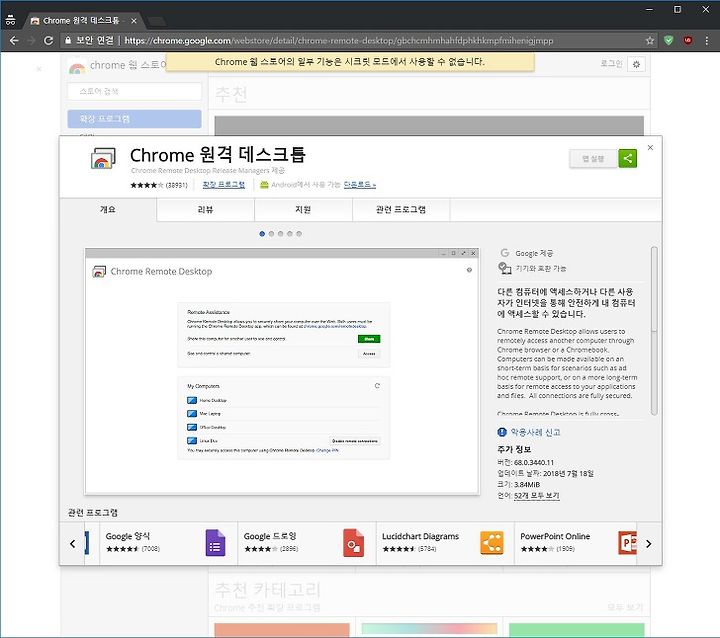Go back using the browser back arrow
This screenshot has width=720, height=638.
(14, 40)
